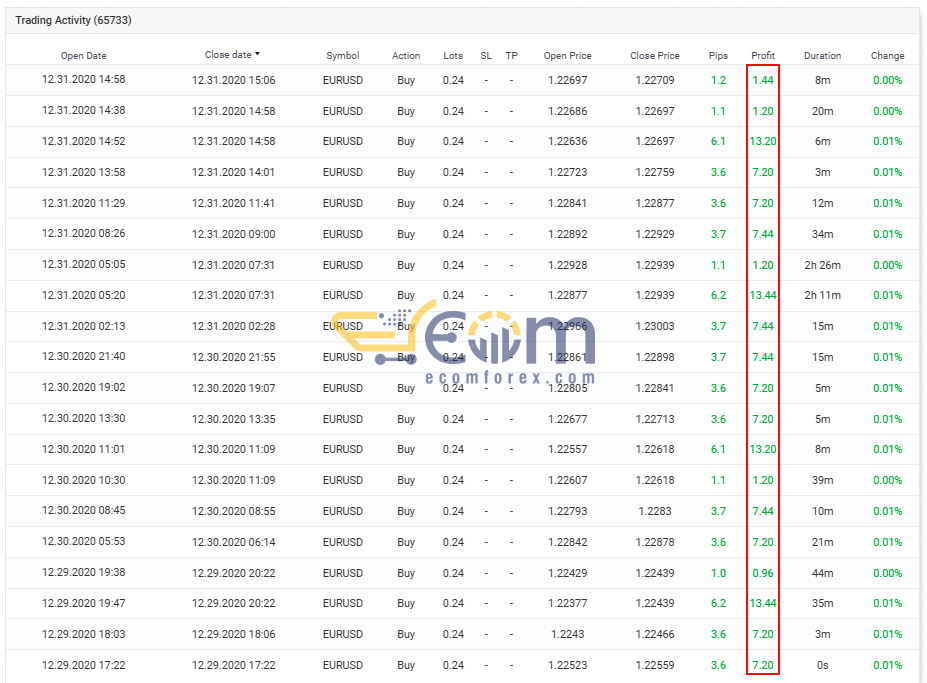The image size is (927, 683).
Task: Click the TP column header
Action: click(x=511, y=56)
